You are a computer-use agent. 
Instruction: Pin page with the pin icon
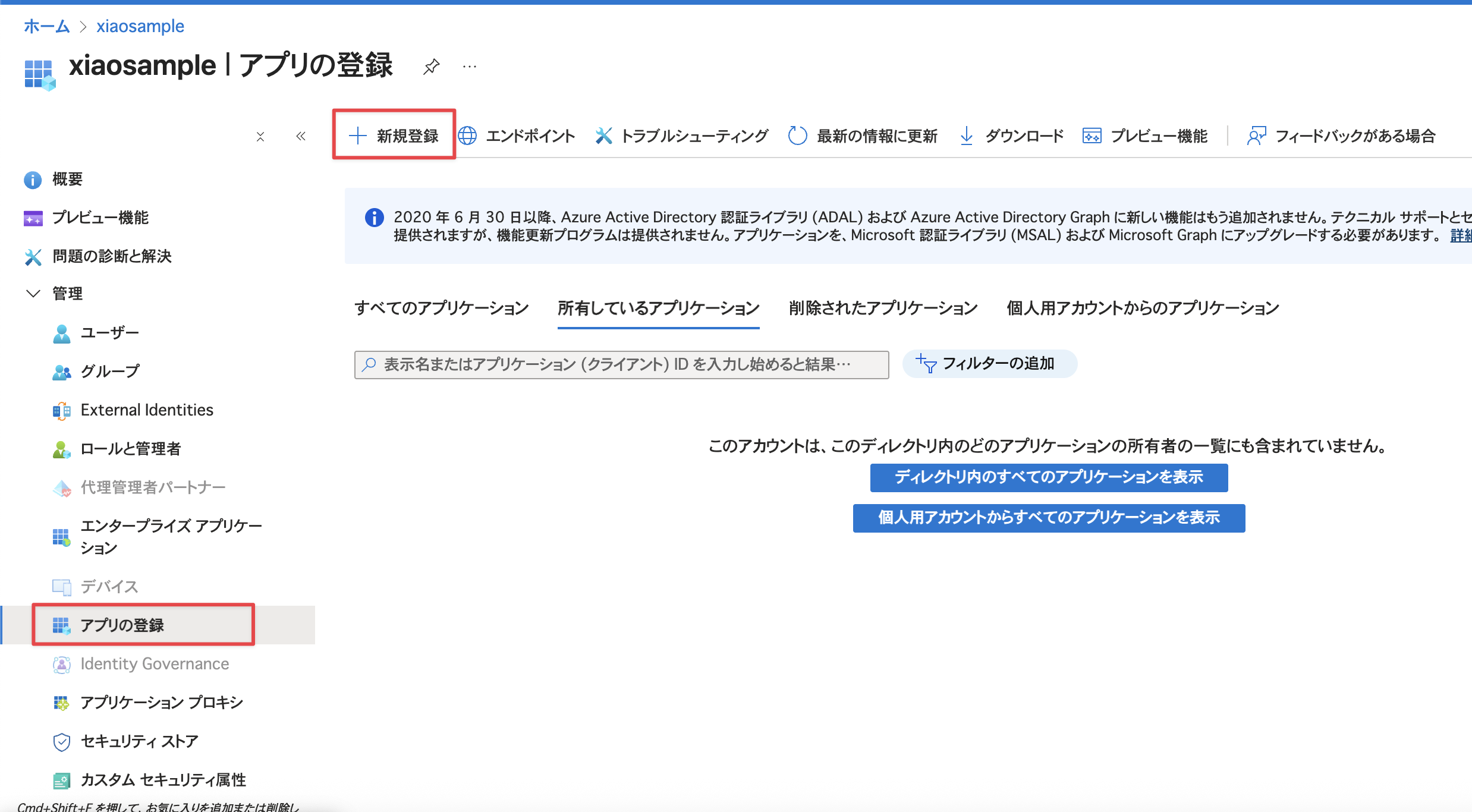pyautogui.click(x=432, y=66)
